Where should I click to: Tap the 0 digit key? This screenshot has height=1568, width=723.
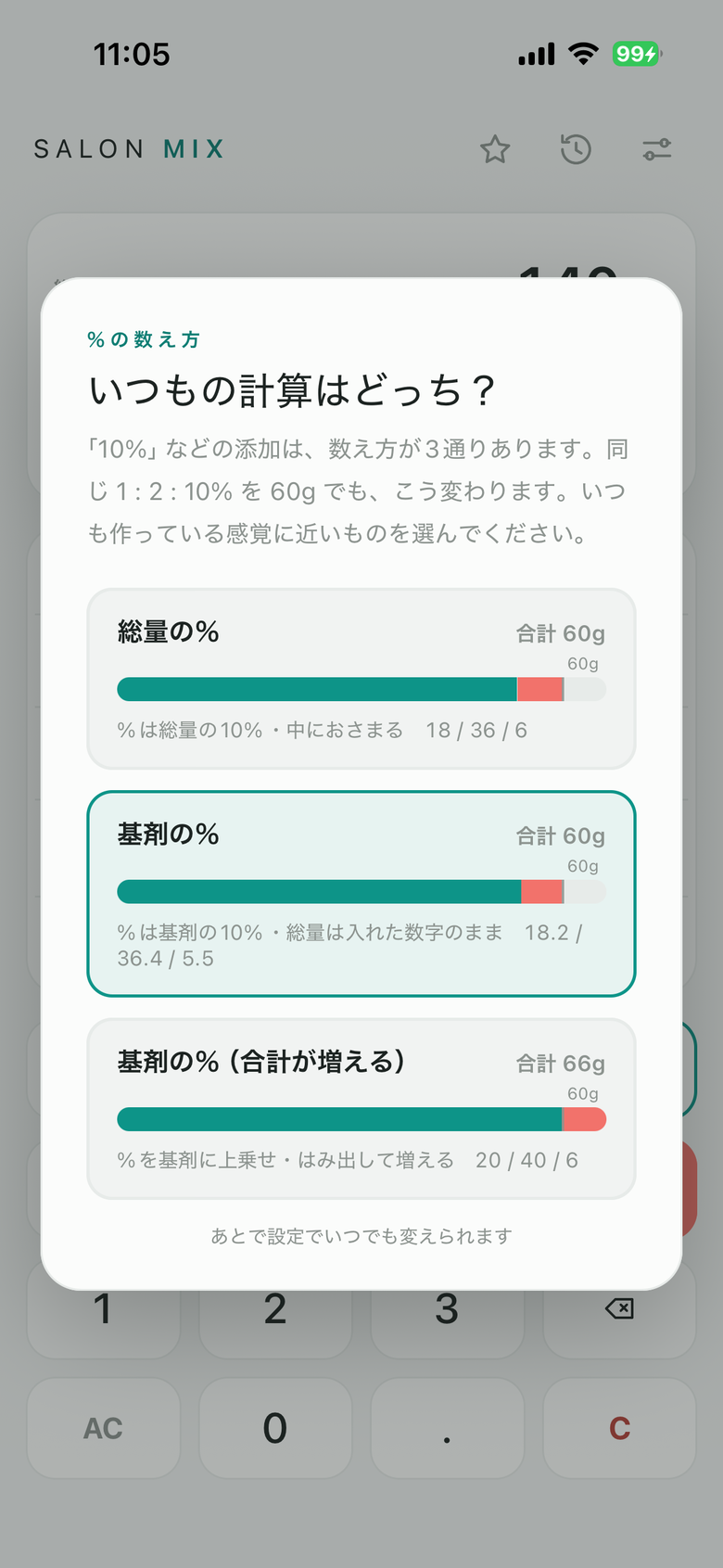click(x=275, y=1428)
